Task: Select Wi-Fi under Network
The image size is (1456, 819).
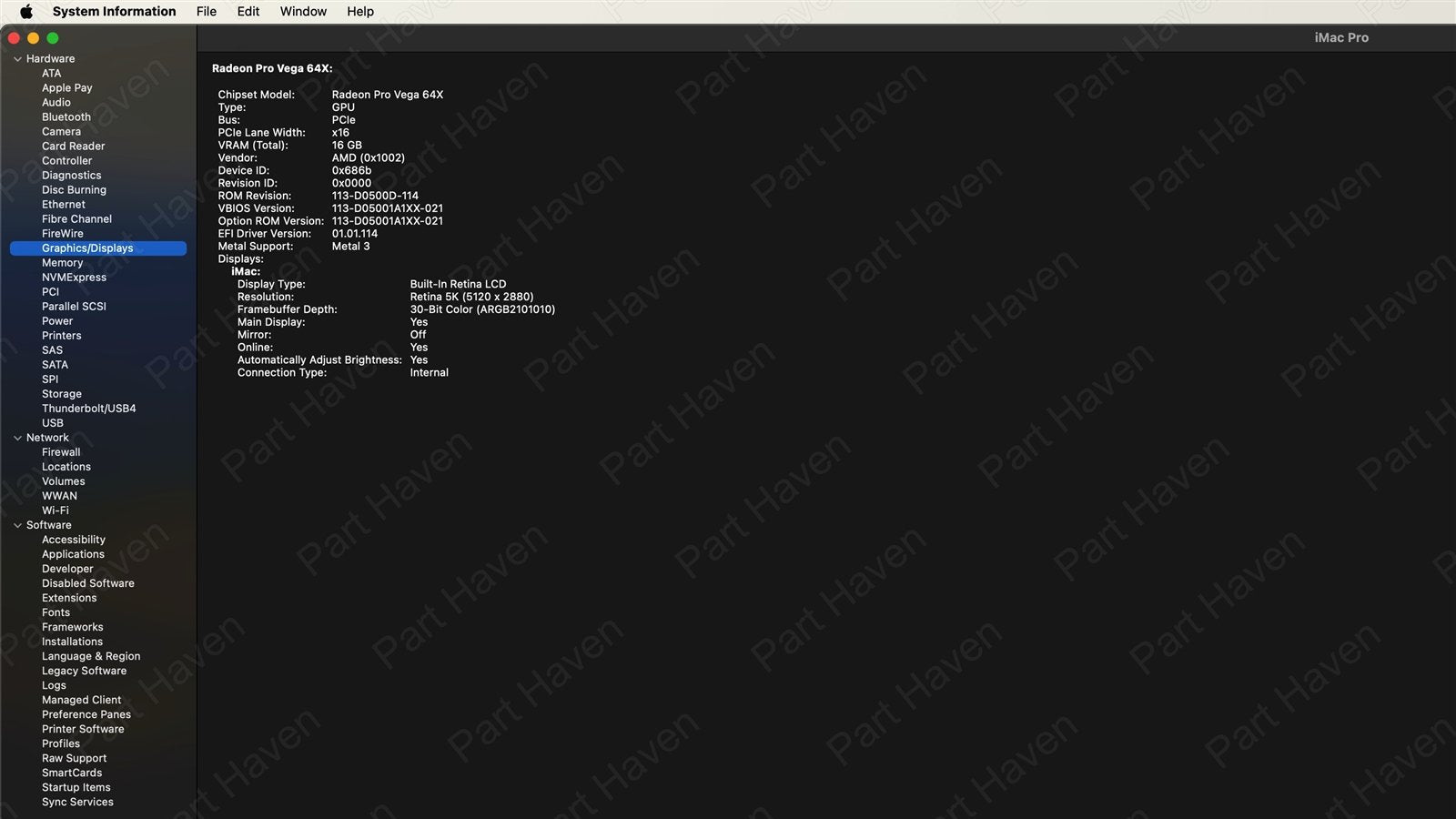Action: pos(56,511)
